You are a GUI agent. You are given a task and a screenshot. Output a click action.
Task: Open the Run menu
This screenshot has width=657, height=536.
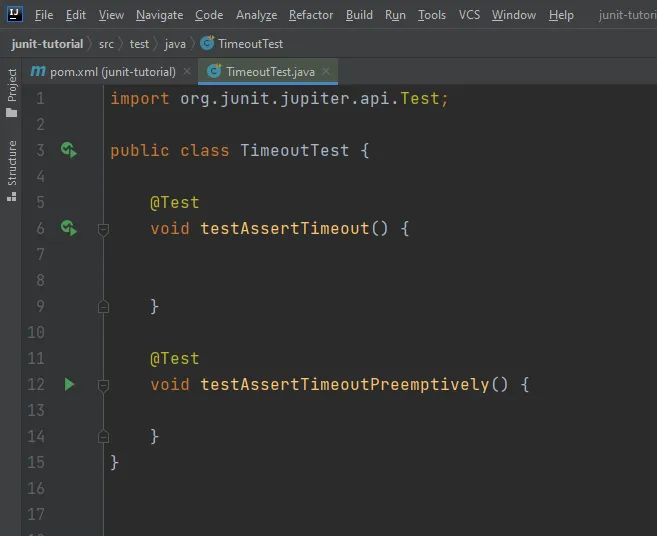tap(395, 15)
